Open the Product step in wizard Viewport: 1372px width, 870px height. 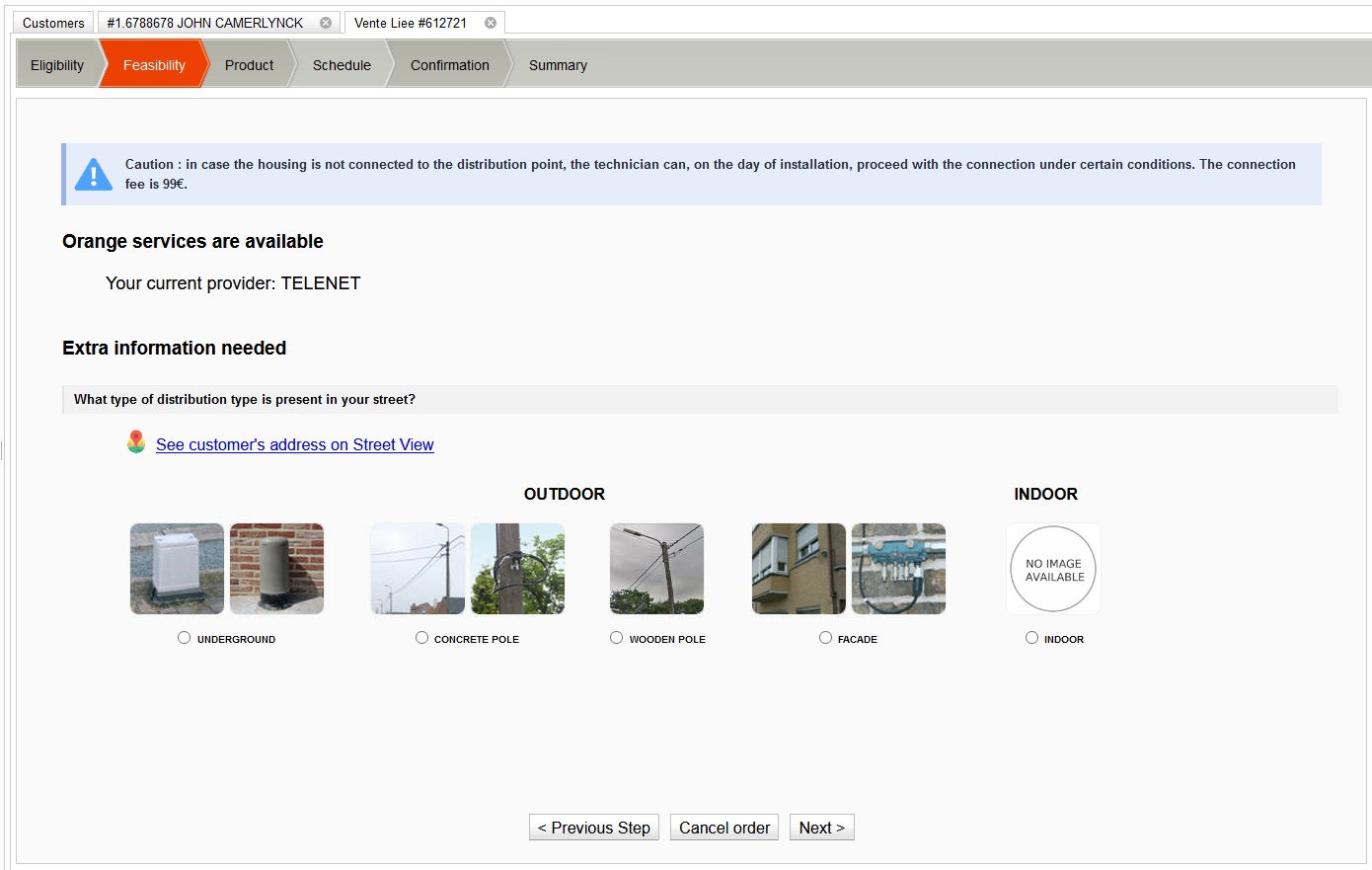tap(249, 65)
